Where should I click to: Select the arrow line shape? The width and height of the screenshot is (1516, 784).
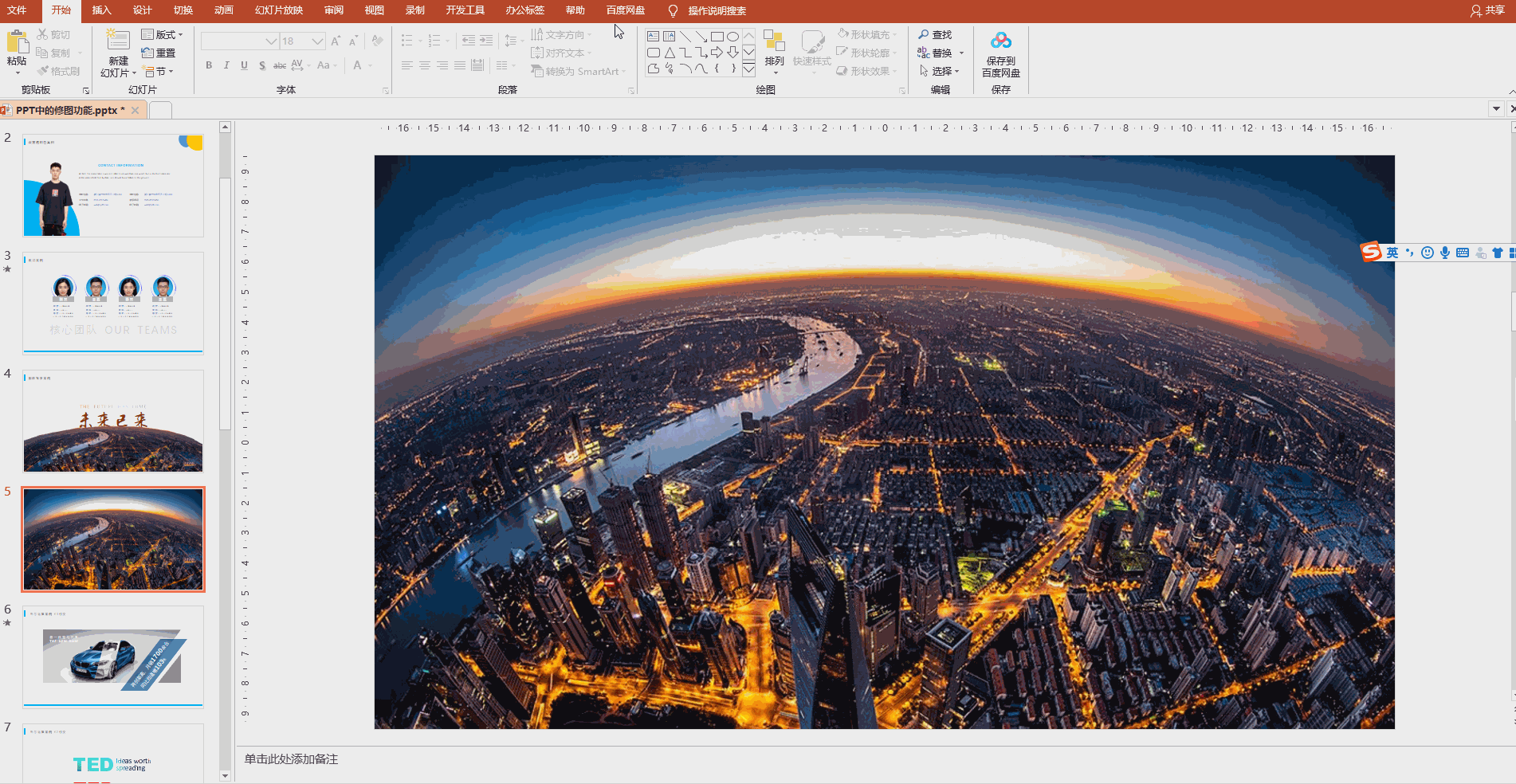[x=701, y=37]
